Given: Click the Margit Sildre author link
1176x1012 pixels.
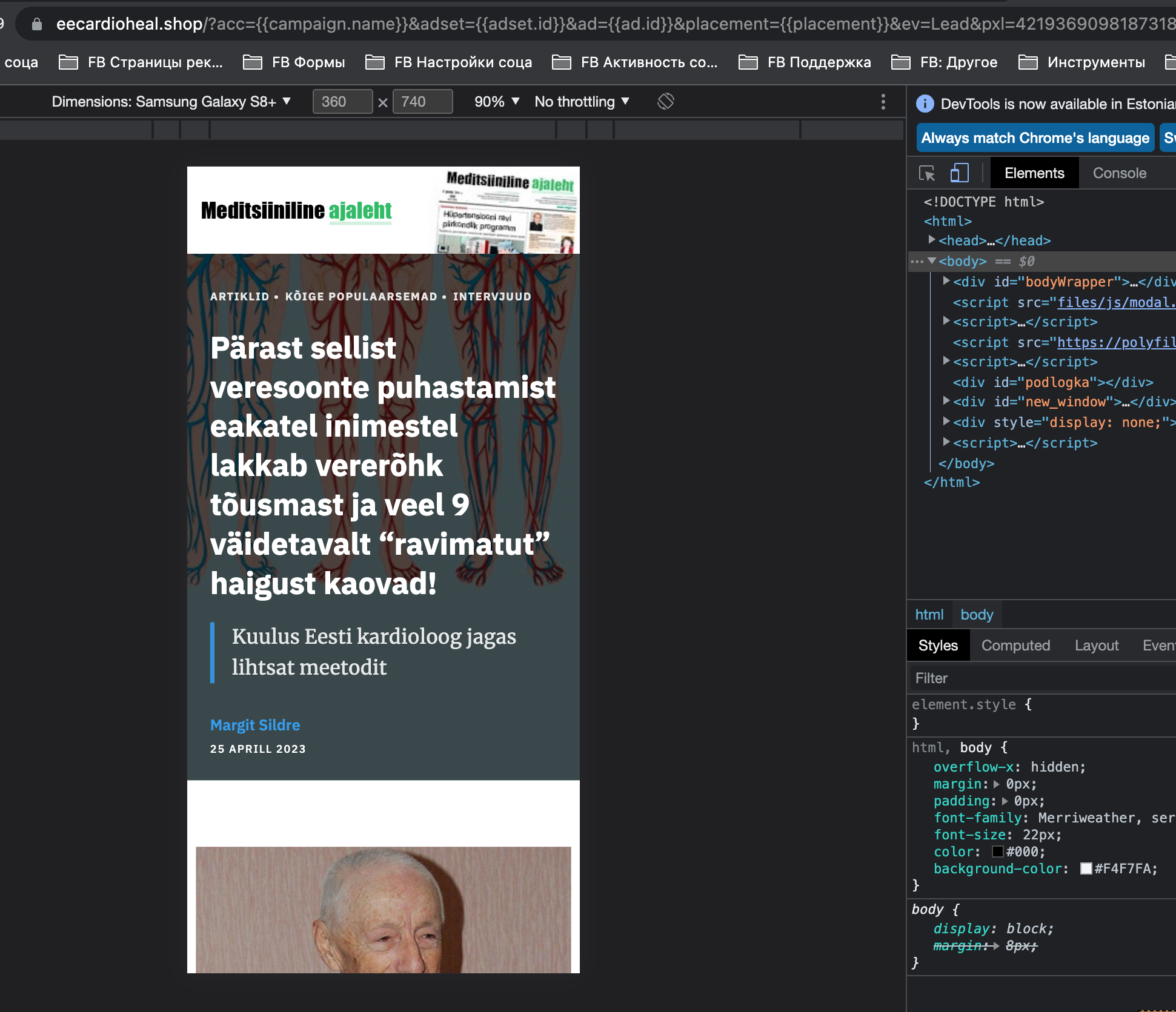Looking at the screenshot, I should coord(255,725).
